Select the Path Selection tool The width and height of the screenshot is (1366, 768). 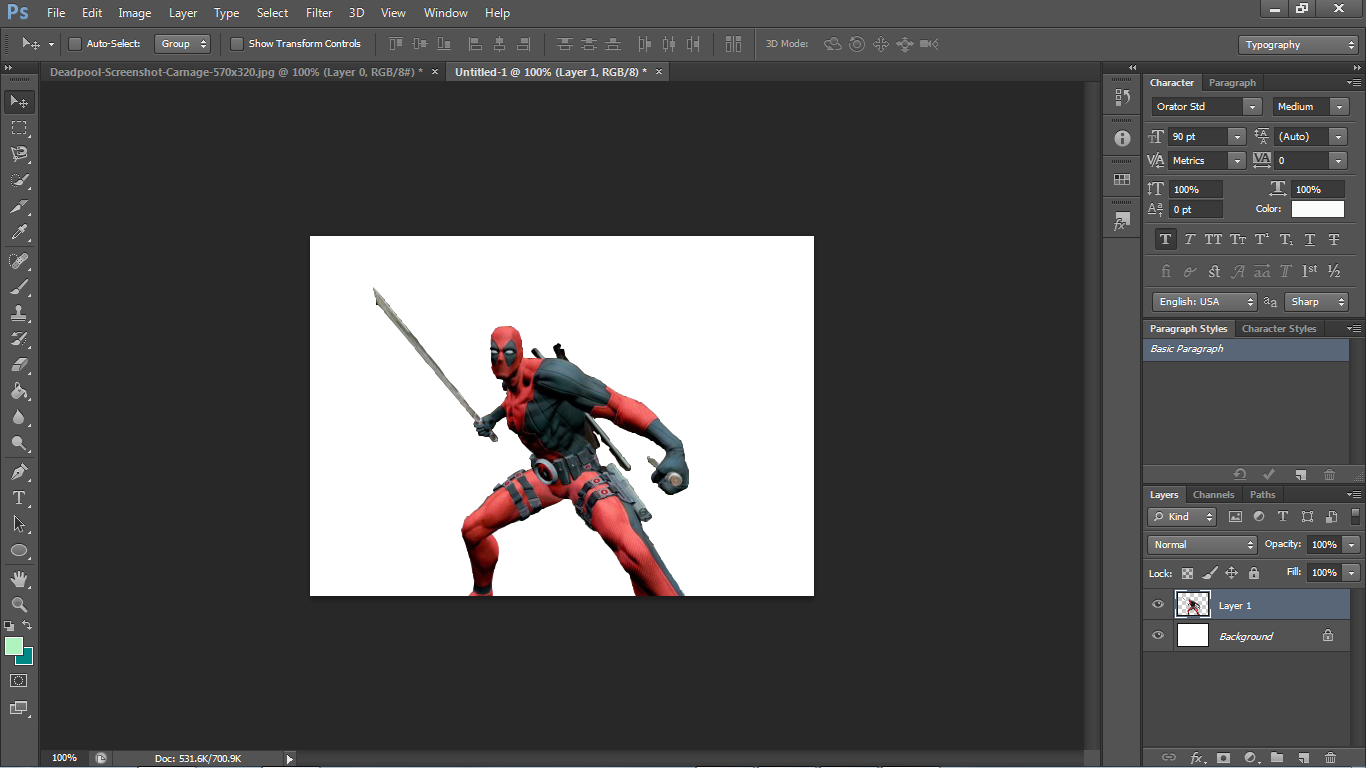tap(19, 523)
